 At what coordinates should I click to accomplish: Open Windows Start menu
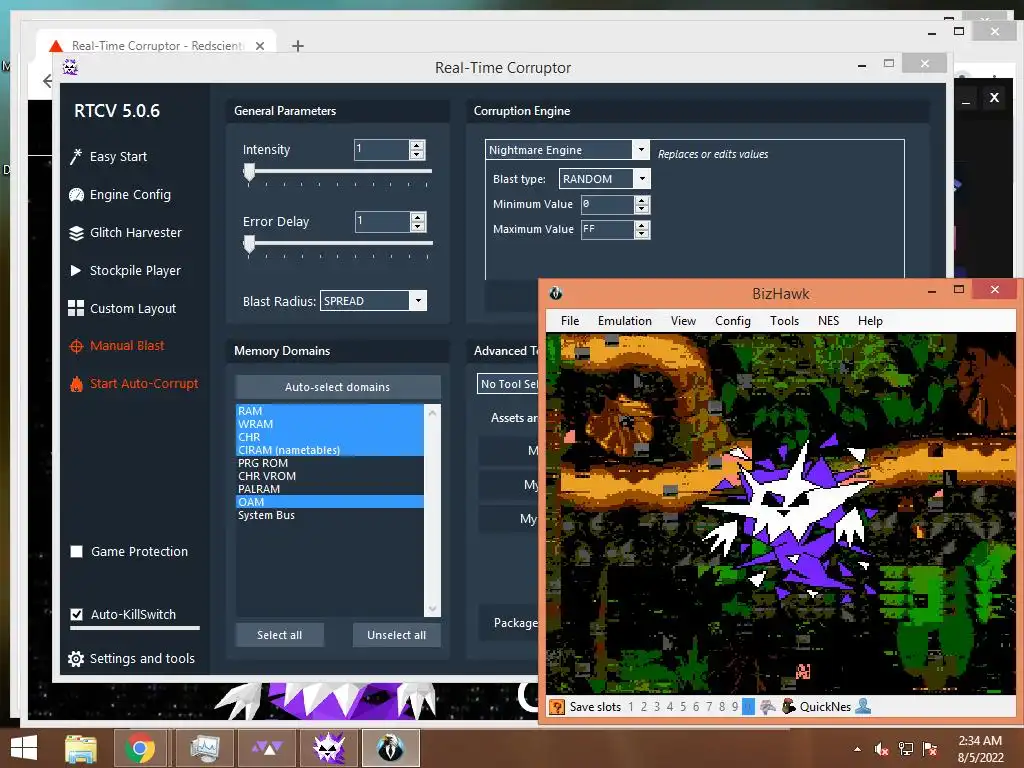(24, 748)
